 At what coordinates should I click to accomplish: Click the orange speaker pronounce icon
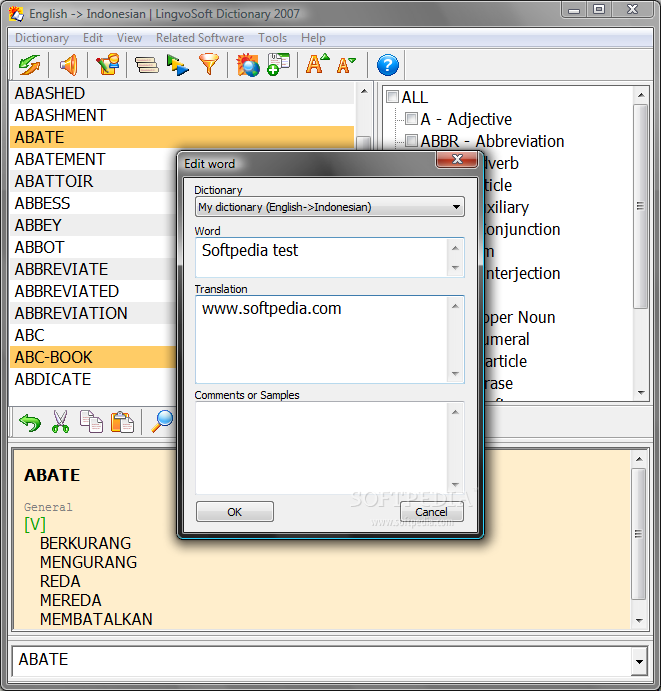(x=68, y=65)
